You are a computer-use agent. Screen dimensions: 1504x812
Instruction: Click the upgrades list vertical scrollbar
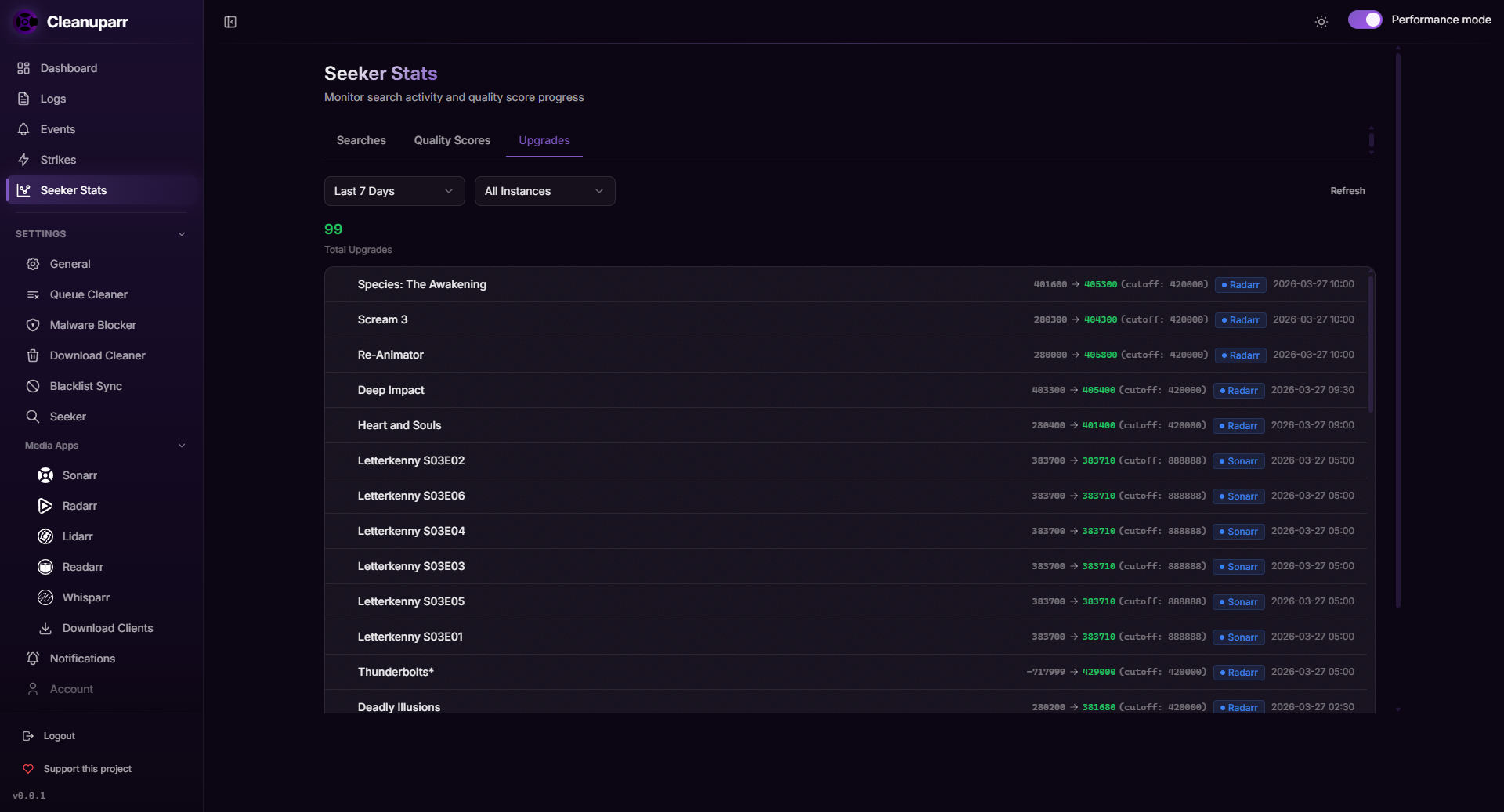[1370, 345]
